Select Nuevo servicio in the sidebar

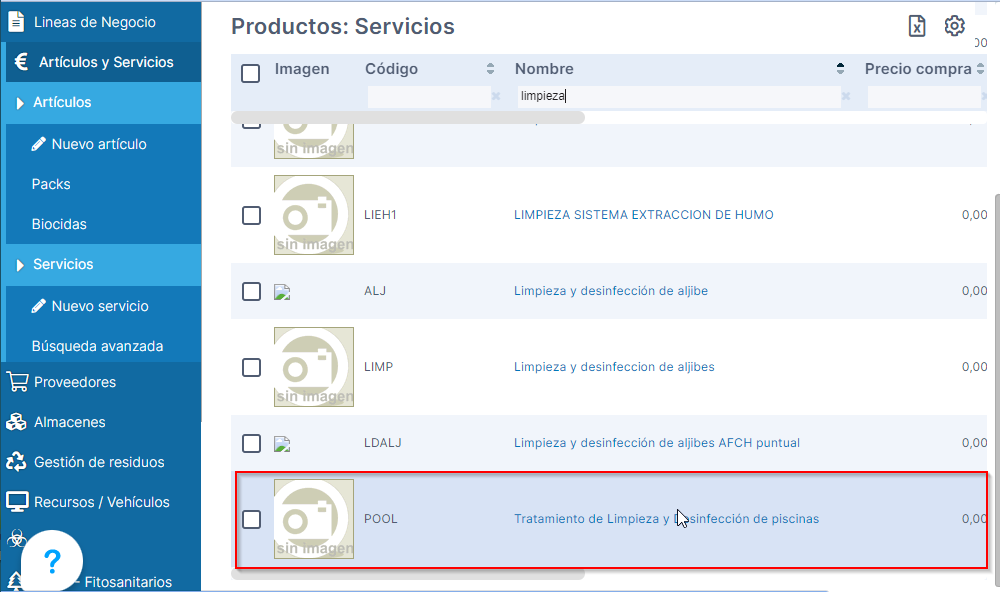pos(99,306)
